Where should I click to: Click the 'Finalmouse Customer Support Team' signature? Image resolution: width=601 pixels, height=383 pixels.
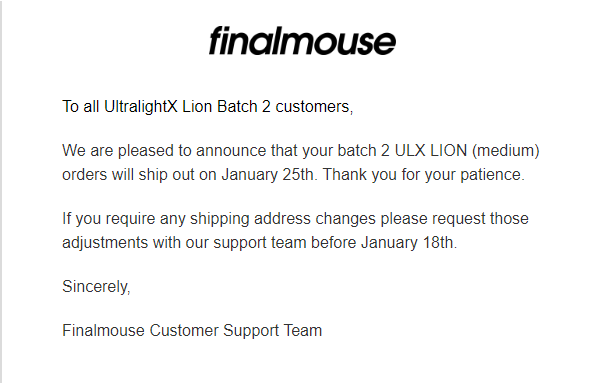[192, 330]
